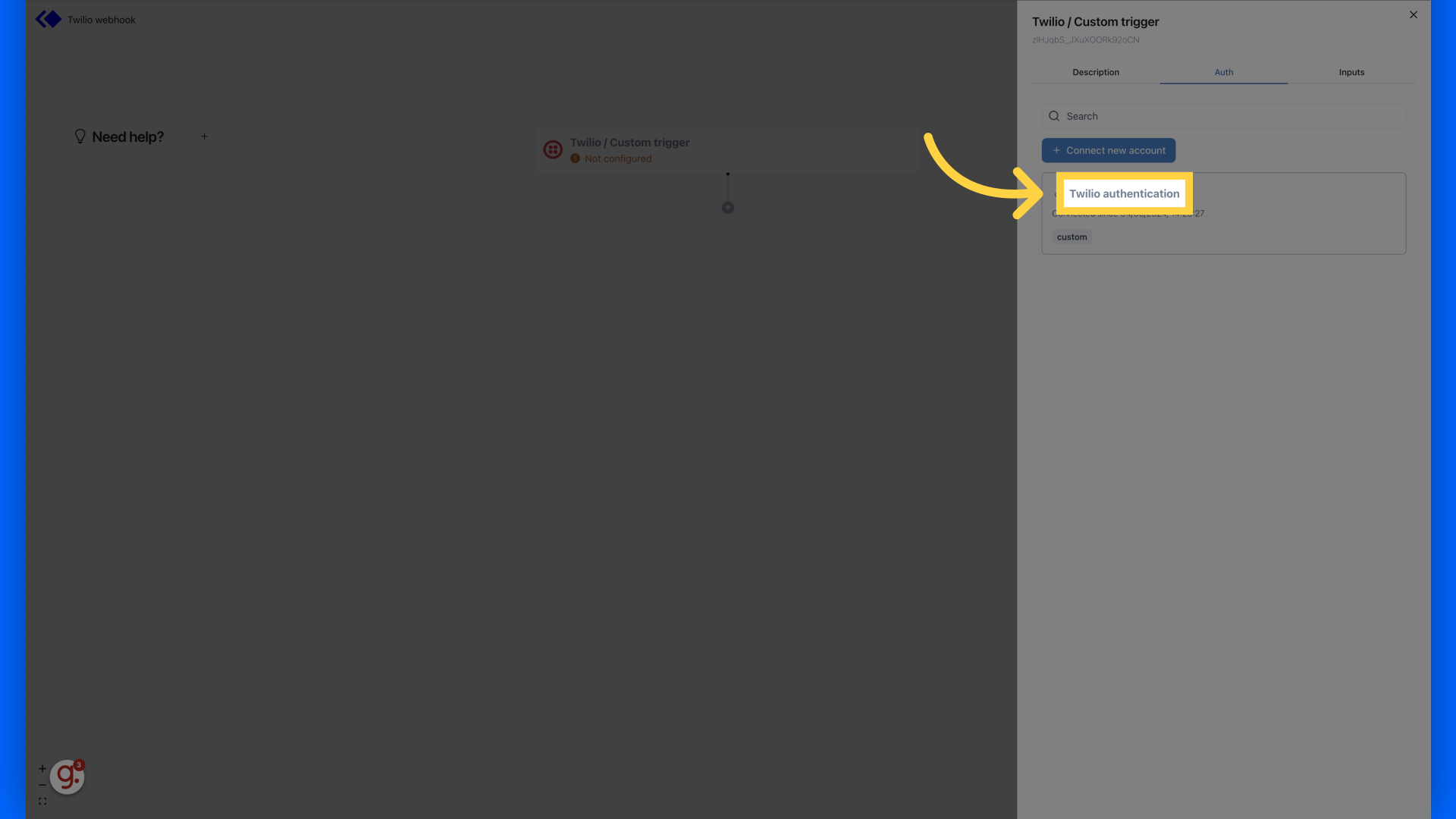Zoom out the canvas with minus control

coord(42,785)
